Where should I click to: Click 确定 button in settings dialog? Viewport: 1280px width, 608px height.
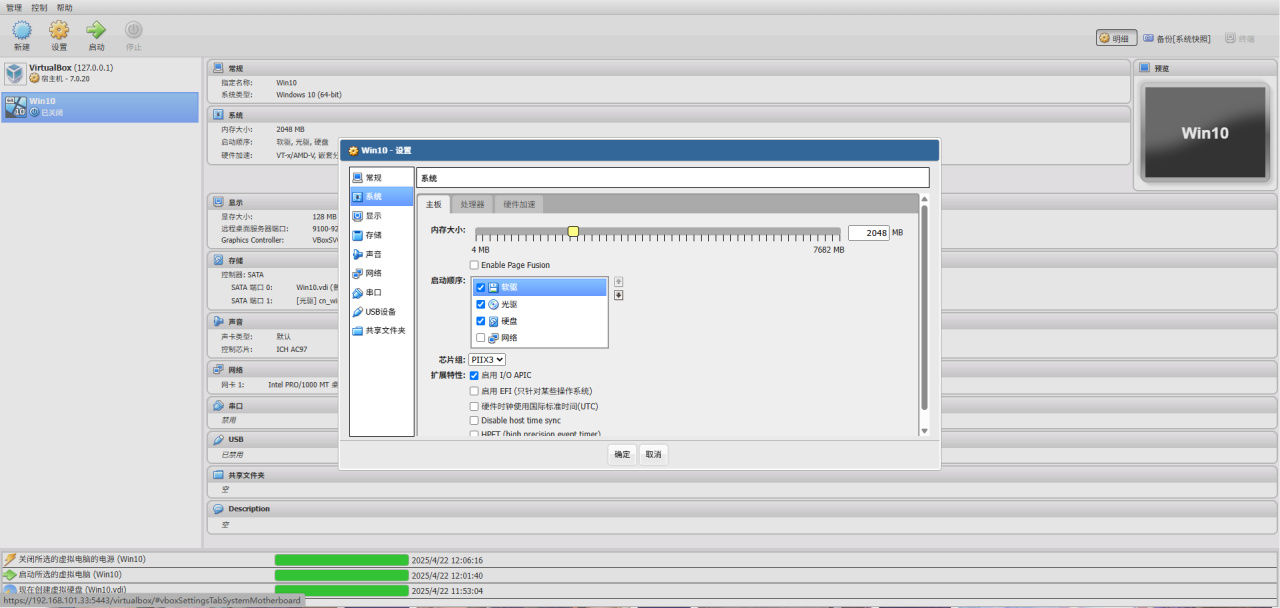point(622,454)
